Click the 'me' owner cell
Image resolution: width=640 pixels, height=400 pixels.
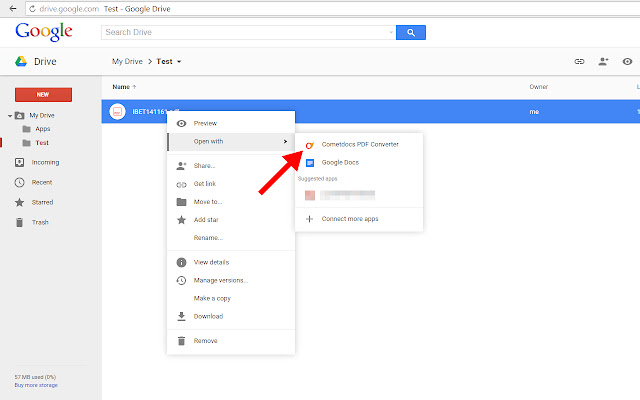534,111
